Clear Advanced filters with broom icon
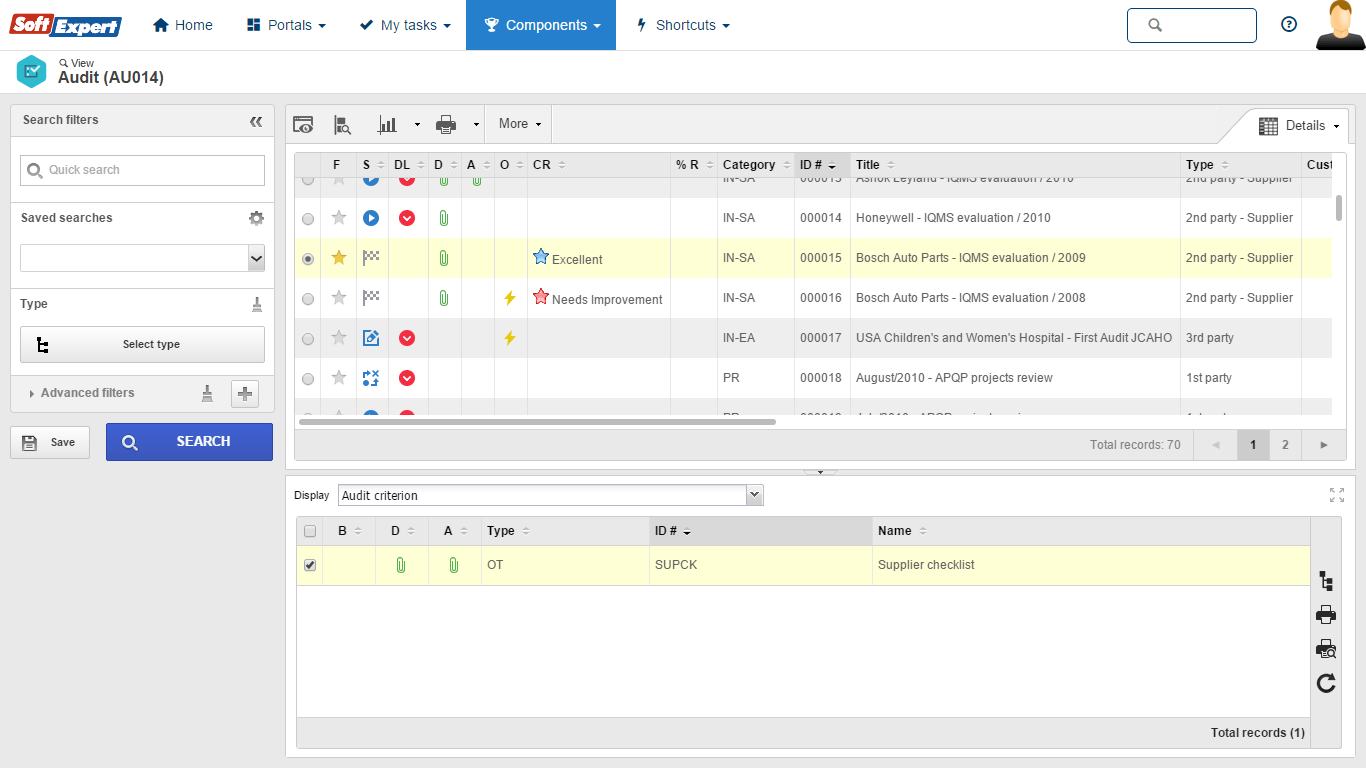1366x768 pixels. (207, 393)
